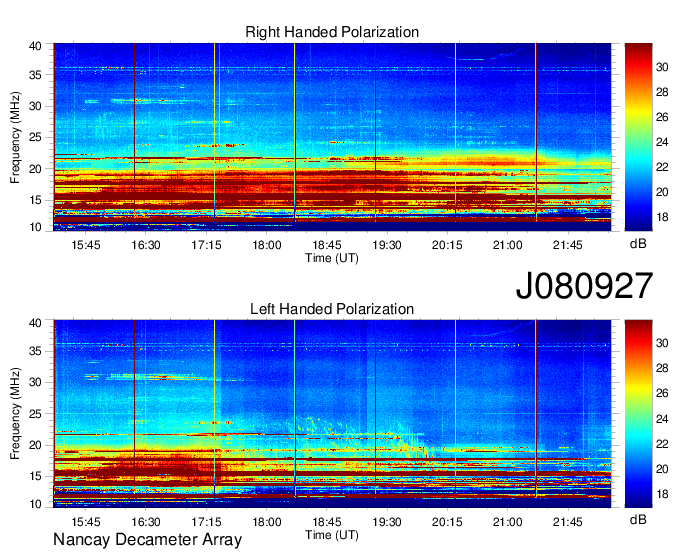Viewport: 680px width, 552px height.
Task: Click the 'Left Handed Polarization' title
Action: click(x=332, y=309)
